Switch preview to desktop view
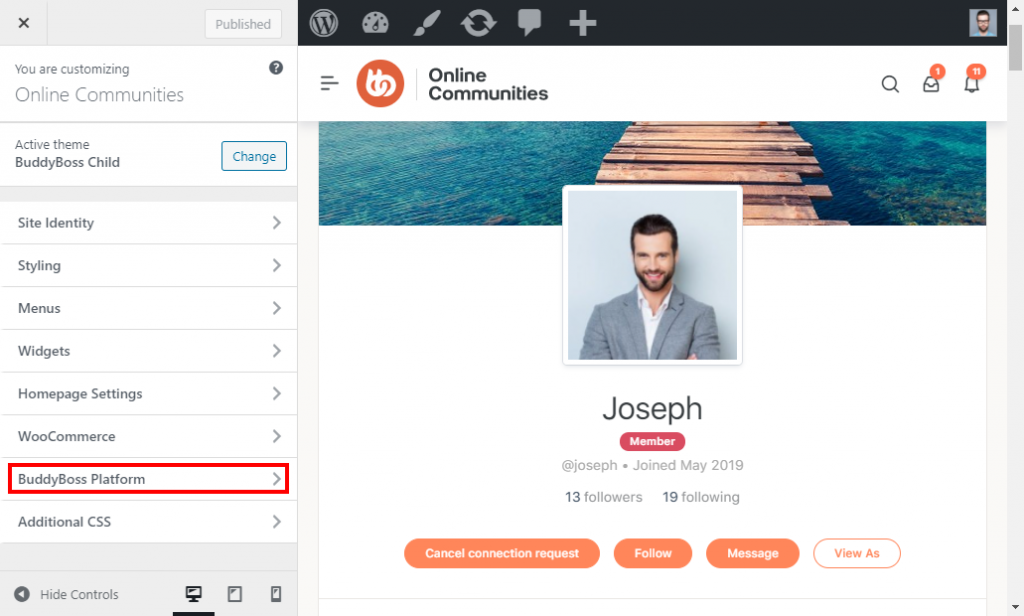Viewport: 1024px width, 616px height. (193, 594)
